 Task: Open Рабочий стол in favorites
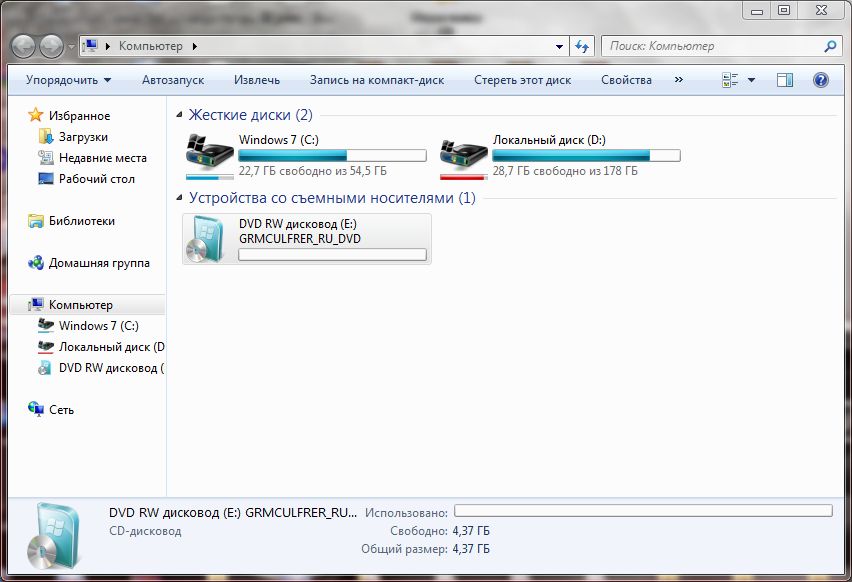click(x=97, y=179)
